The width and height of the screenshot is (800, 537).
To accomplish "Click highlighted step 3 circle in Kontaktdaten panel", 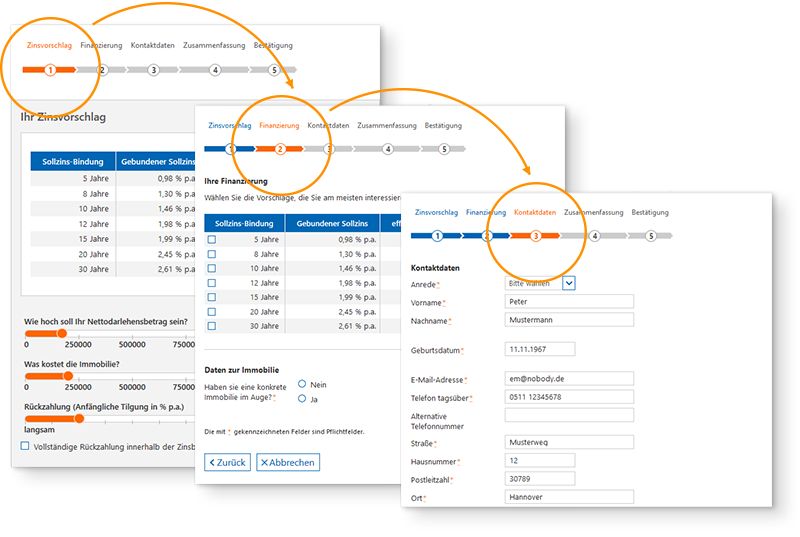I will coord(535,236).
